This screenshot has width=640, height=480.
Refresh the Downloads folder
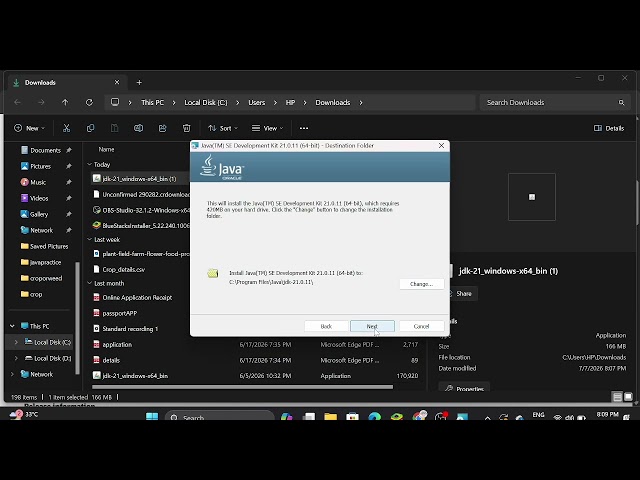click(x=89, y=102)
